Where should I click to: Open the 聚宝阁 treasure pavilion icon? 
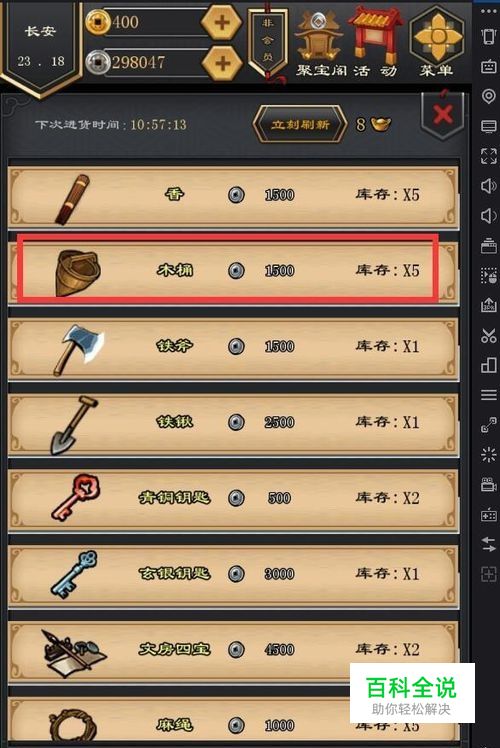point(320,44)
